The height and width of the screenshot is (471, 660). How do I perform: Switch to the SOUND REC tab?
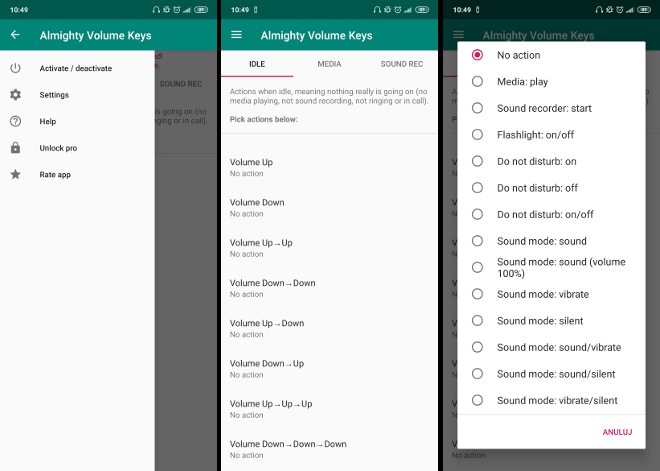(400, 64)
